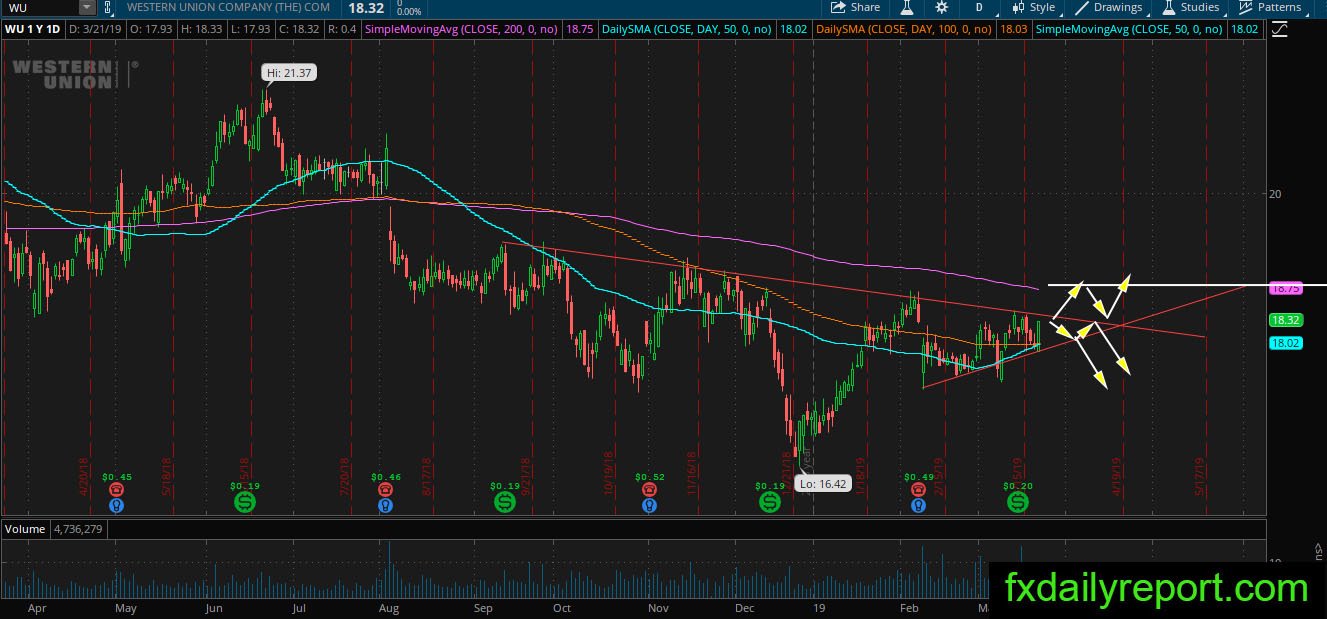Image resolution: width=1327 pixels, height=619 pixels.
Task: Click the Lo: 16.42 bubble
Action: (x=821, y=484)
